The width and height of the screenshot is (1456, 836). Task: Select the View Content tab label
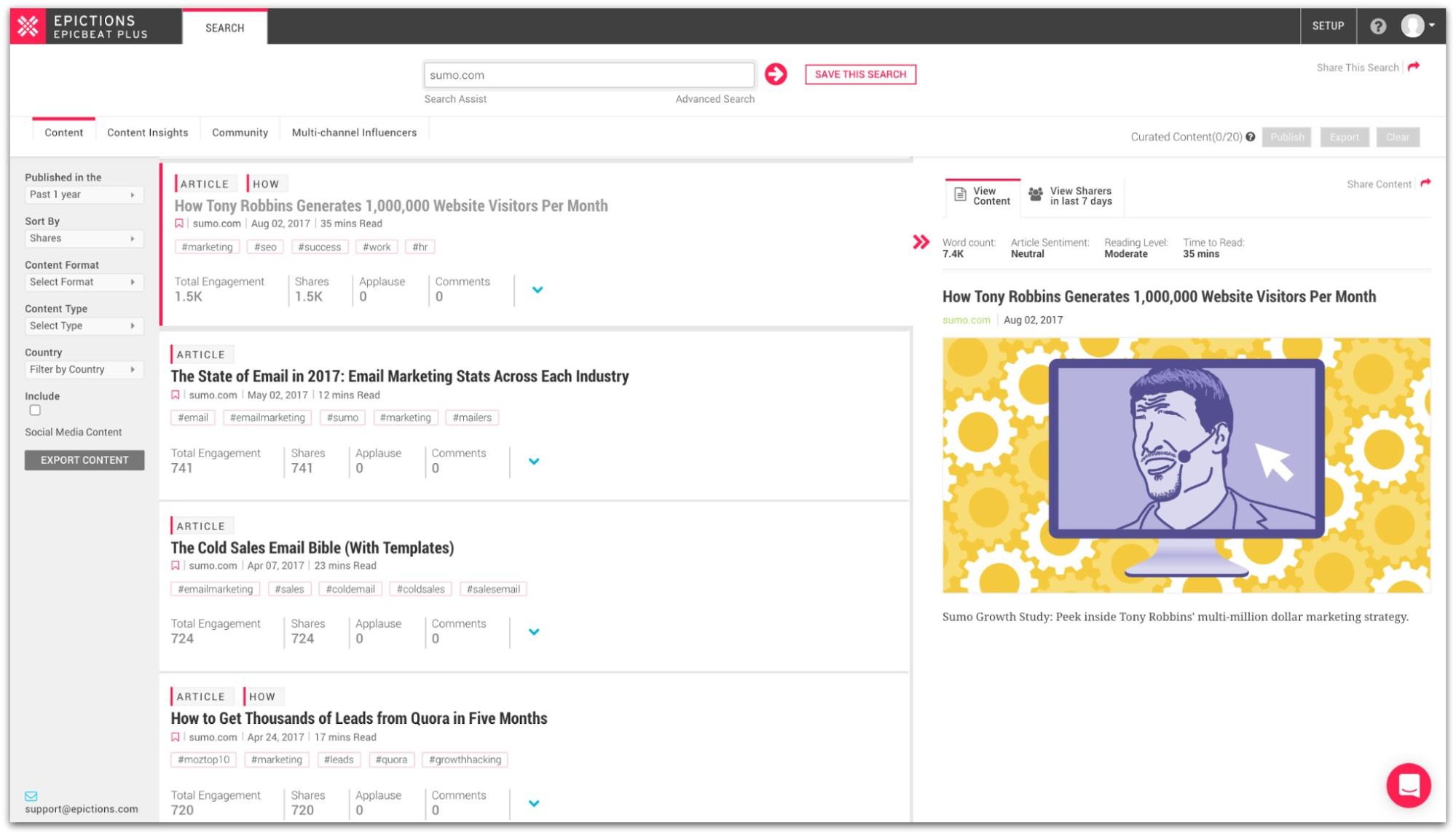[991, 196]
